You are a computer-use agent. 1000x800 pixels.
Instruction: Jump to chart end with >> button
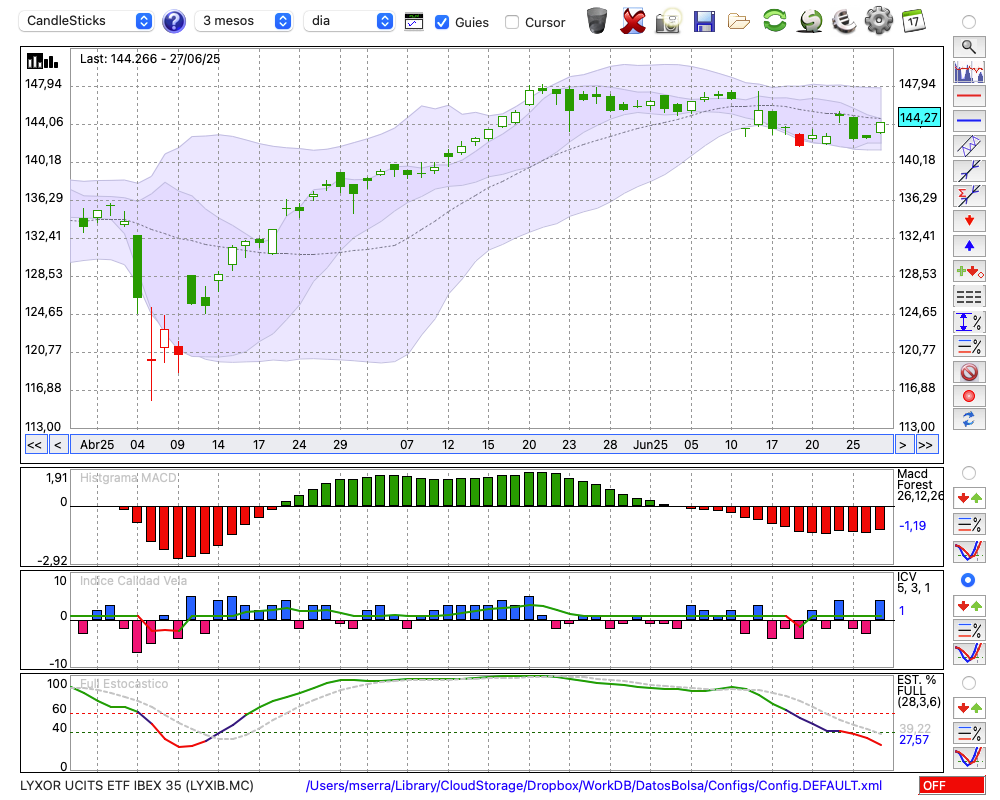pyautogui.click(x=925, y=445)
